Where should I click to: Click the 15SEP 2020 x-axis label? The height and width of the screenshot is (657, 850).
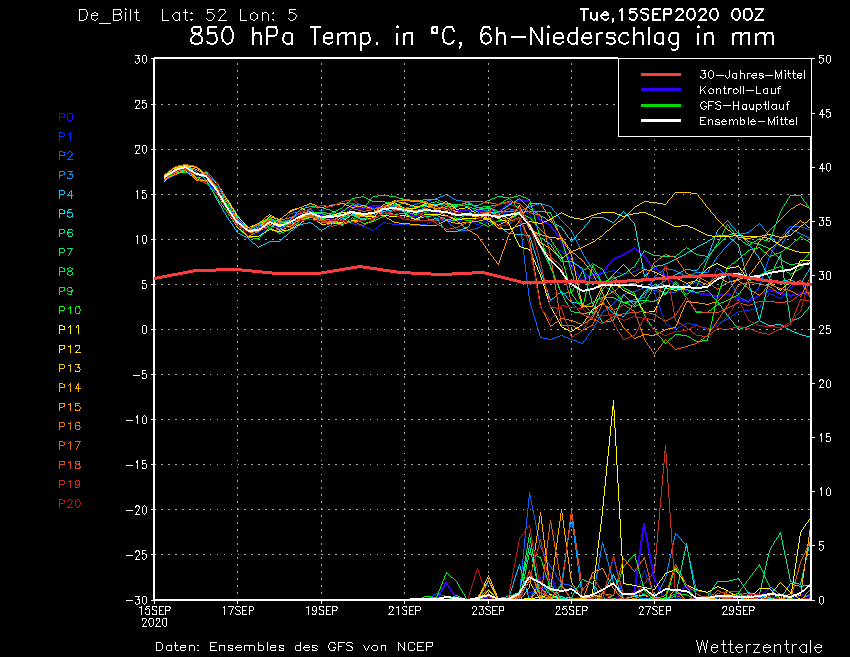[154, 616]
